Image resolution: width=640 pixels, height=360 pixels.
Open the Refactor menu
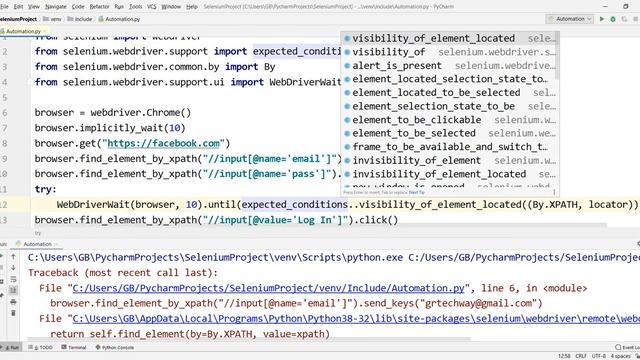pos(99,7)
